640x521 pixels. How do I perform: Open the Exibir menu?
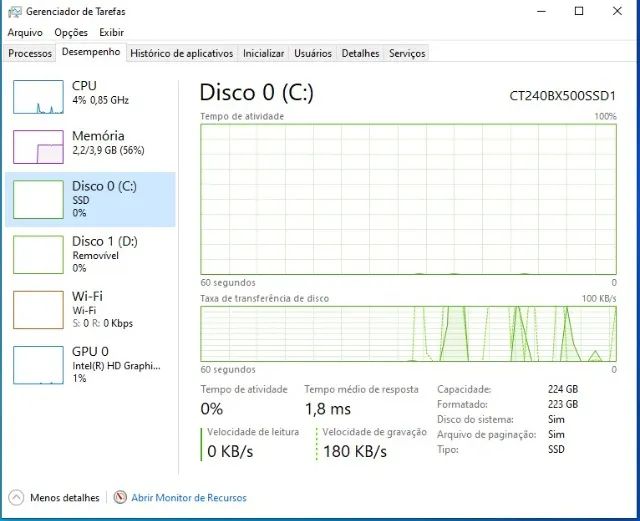(111, 32)
